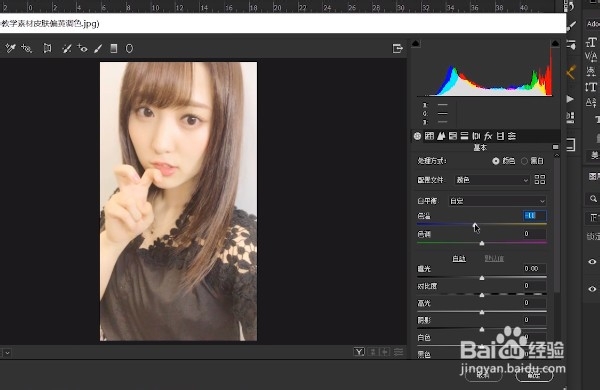Click the 曝光 exposure slider handle

tap(482, 278)
